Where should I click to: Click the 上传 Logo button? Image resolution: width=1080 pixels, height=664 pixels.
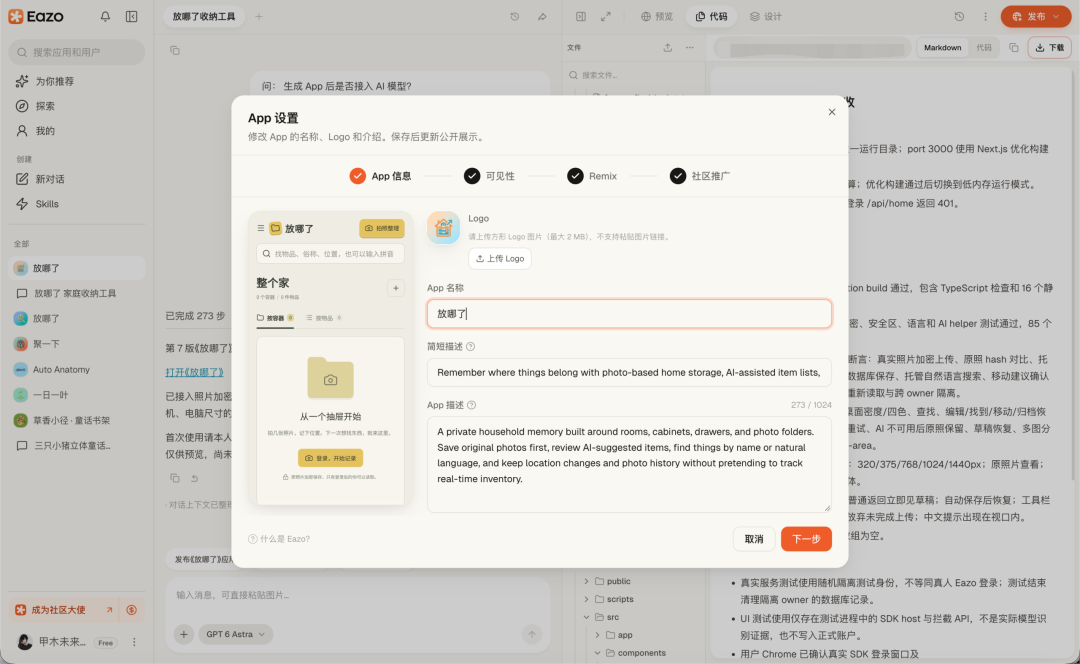tap(500, 258)
